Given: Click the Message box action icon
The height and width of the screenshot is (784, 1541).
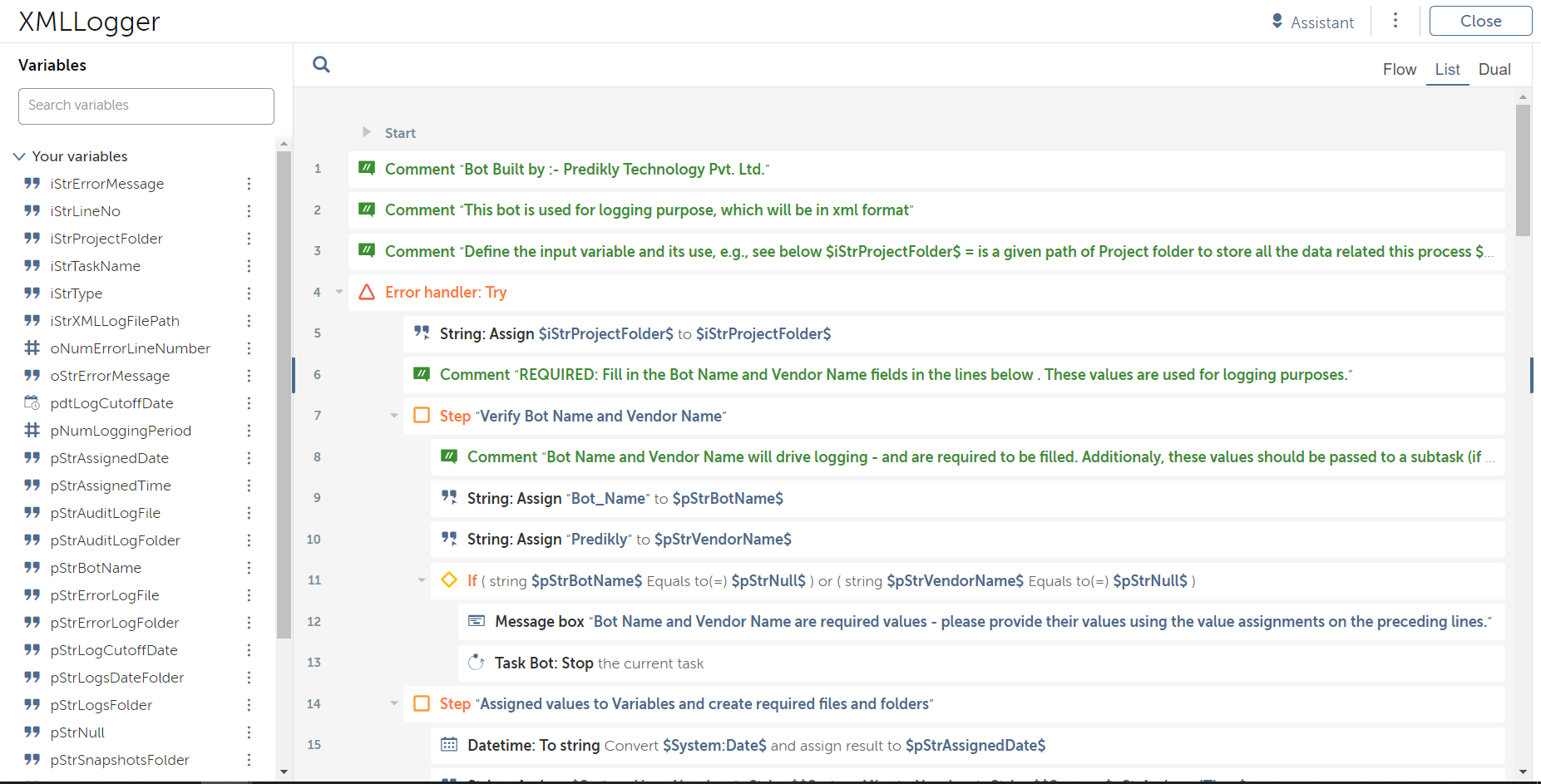Looking at the screenshot, I should click(x=477, y=621).
